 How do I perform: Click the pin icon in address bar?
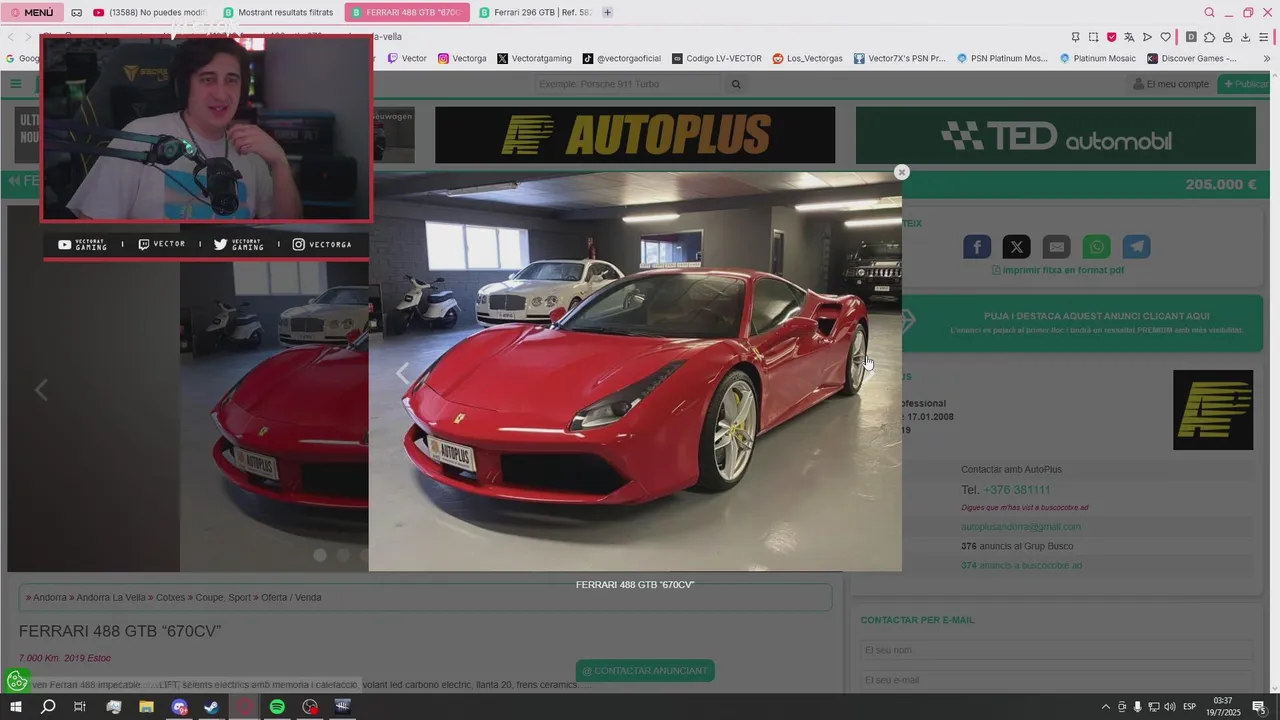tap(1075, 37)
